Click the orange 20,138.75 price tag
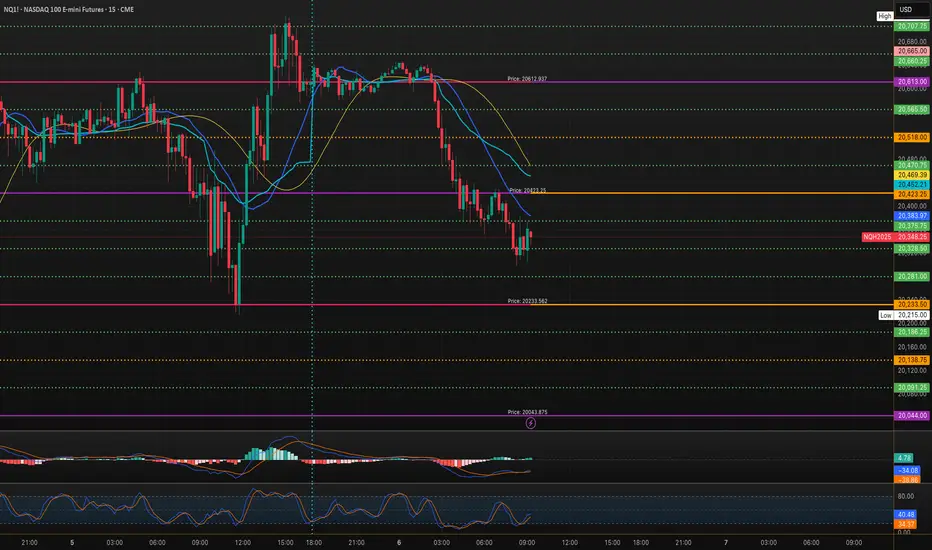This screenshot has height=550, width=932. point(912,360)
